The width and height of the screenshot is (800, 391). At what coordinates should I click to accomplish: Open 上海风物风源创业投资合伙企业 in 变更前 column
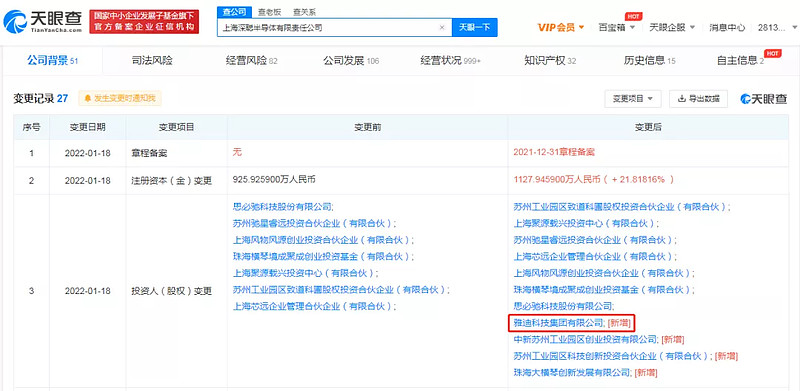(x=323, y=240)
